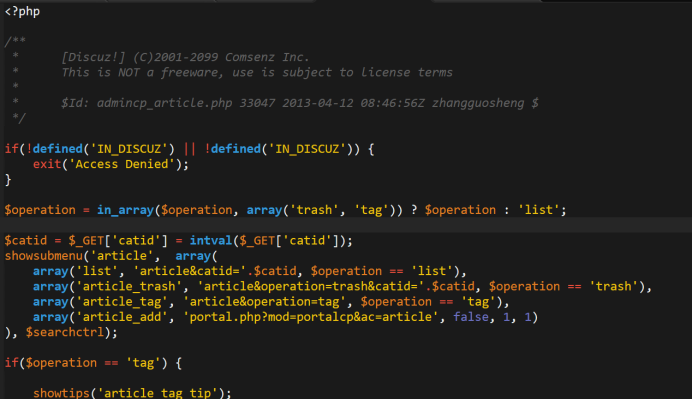
Task: Click the date '2013-04-12' in the header comment
Action: [318, 103]
